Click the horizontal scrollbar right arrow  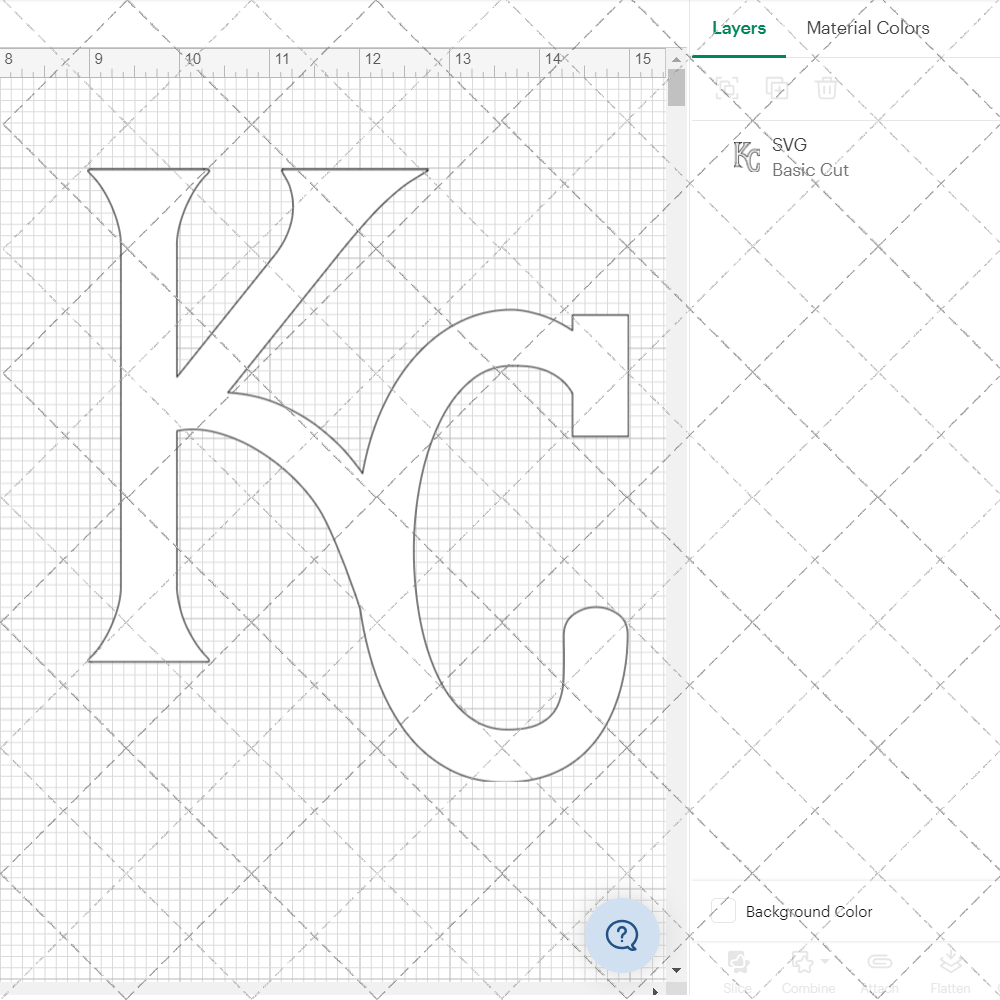[655, 991]
